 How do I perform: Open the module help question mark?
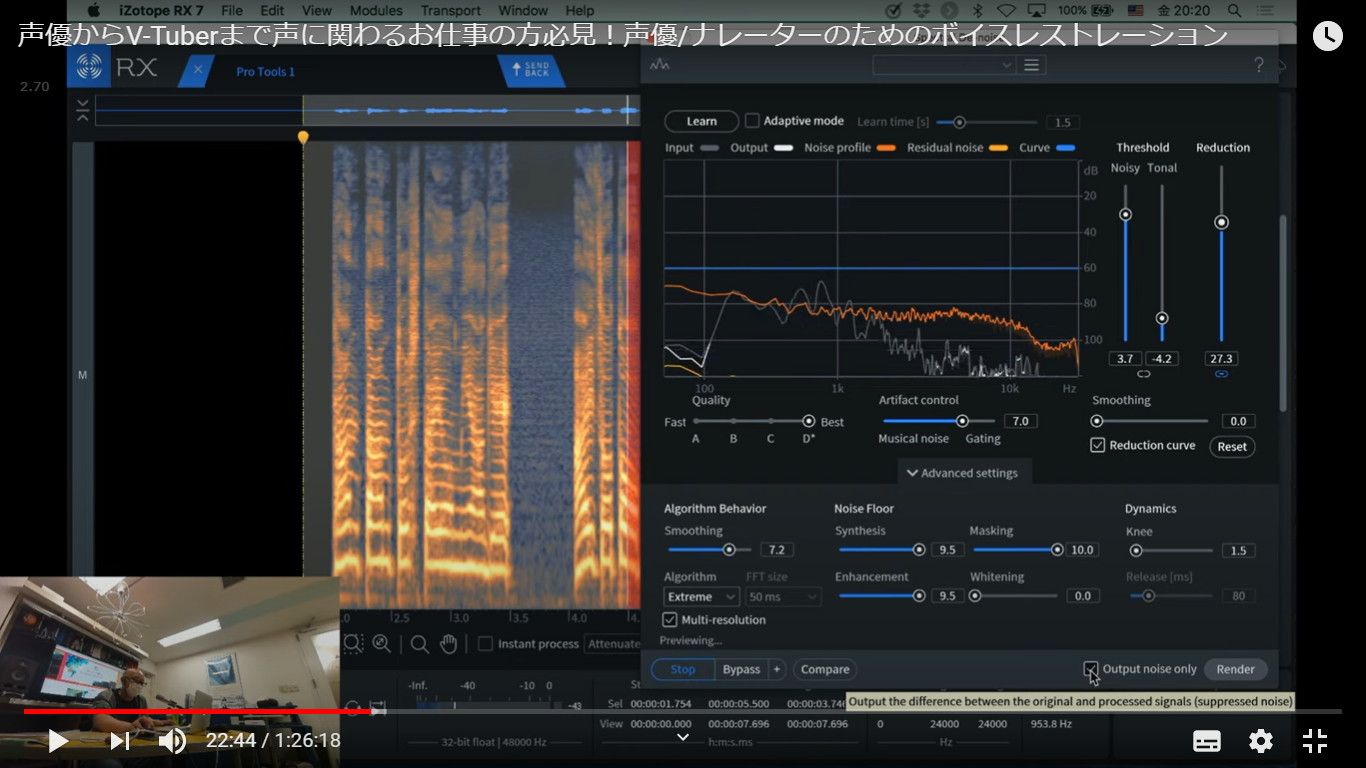1259,65
